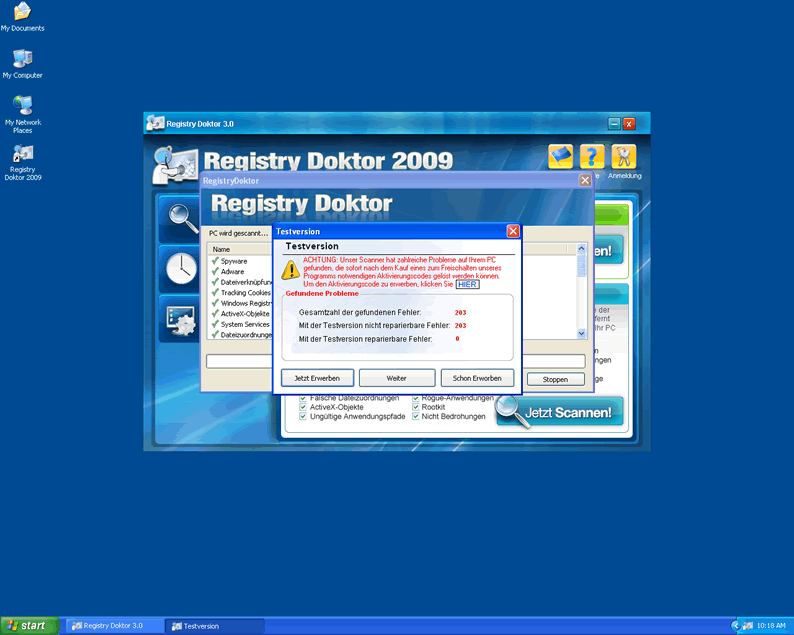Click Weiter in the Testversion dialog
794x635 pixels.
(396, 378)
